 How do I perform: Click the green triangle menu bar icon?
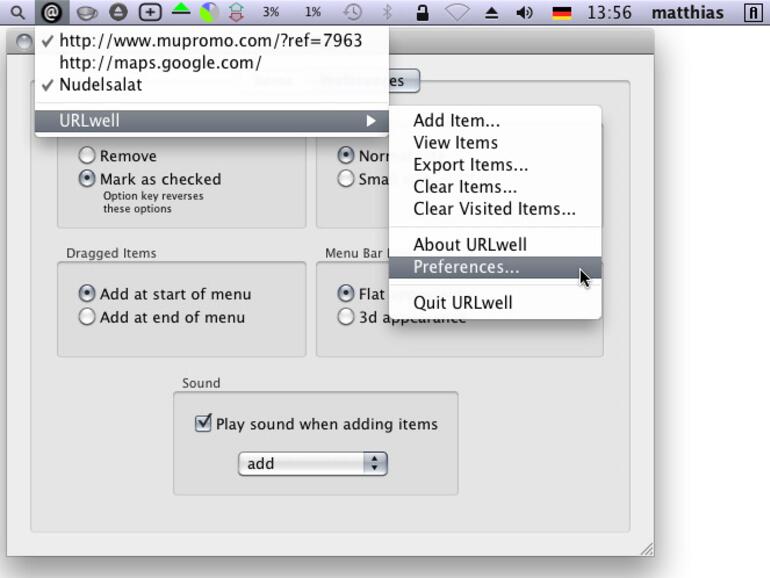point(181,10)
